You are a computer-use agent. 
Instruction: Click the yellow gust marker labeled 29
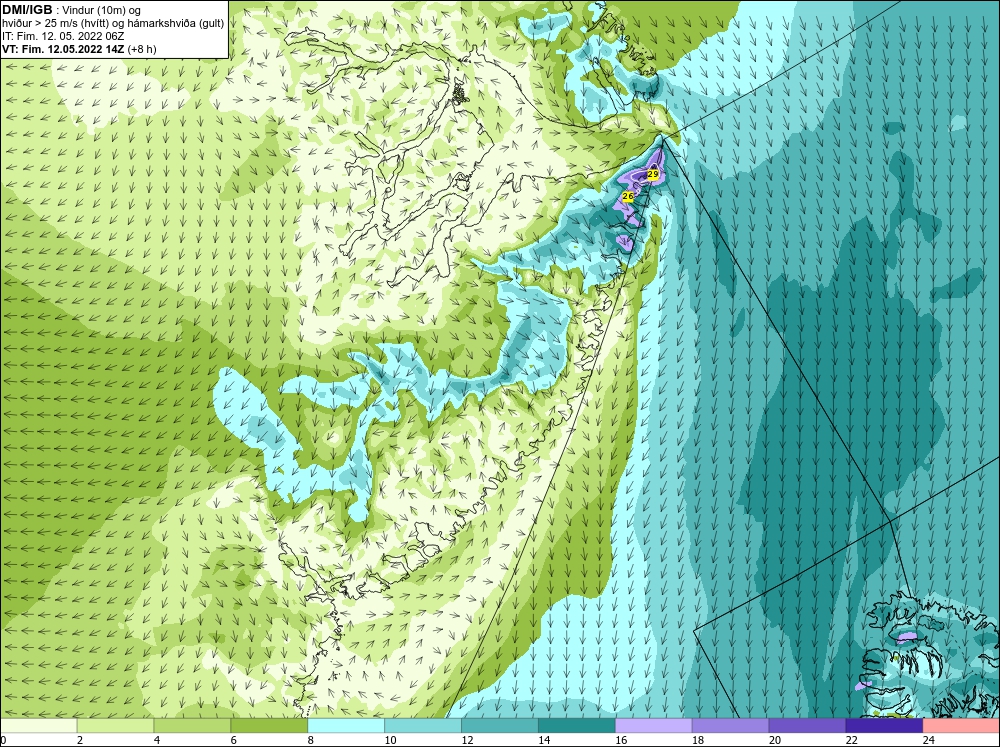pos(652,174)
